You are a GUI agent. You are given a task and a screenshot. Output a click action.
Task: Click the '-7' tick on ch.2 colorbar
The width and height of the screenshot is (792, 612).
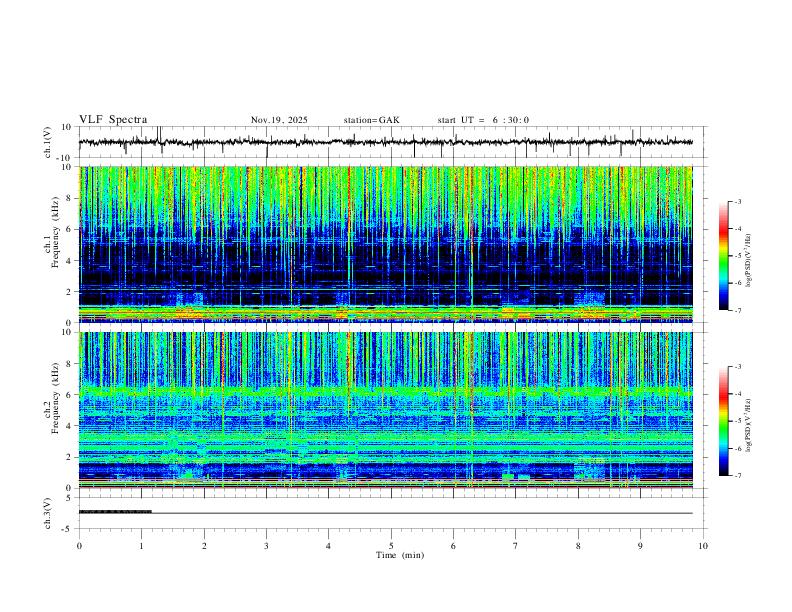pos(738,476)
